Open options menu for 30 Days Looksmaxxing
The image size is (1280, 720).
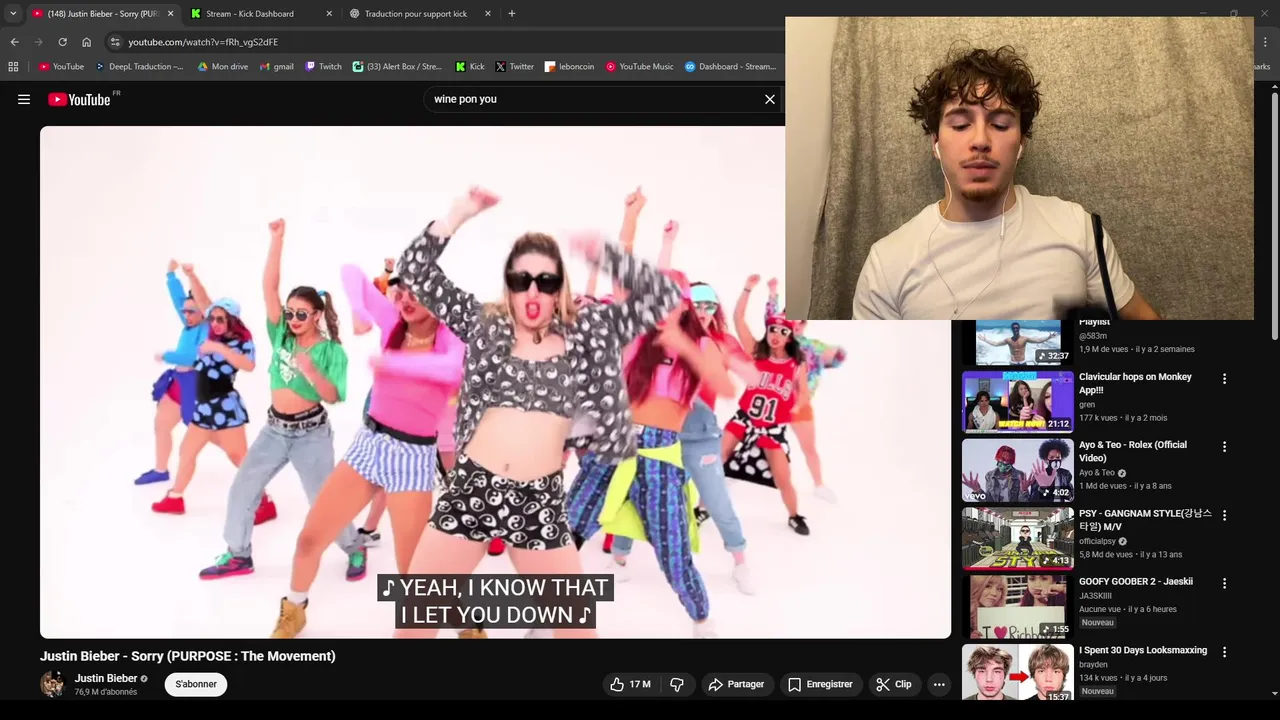1224,652
